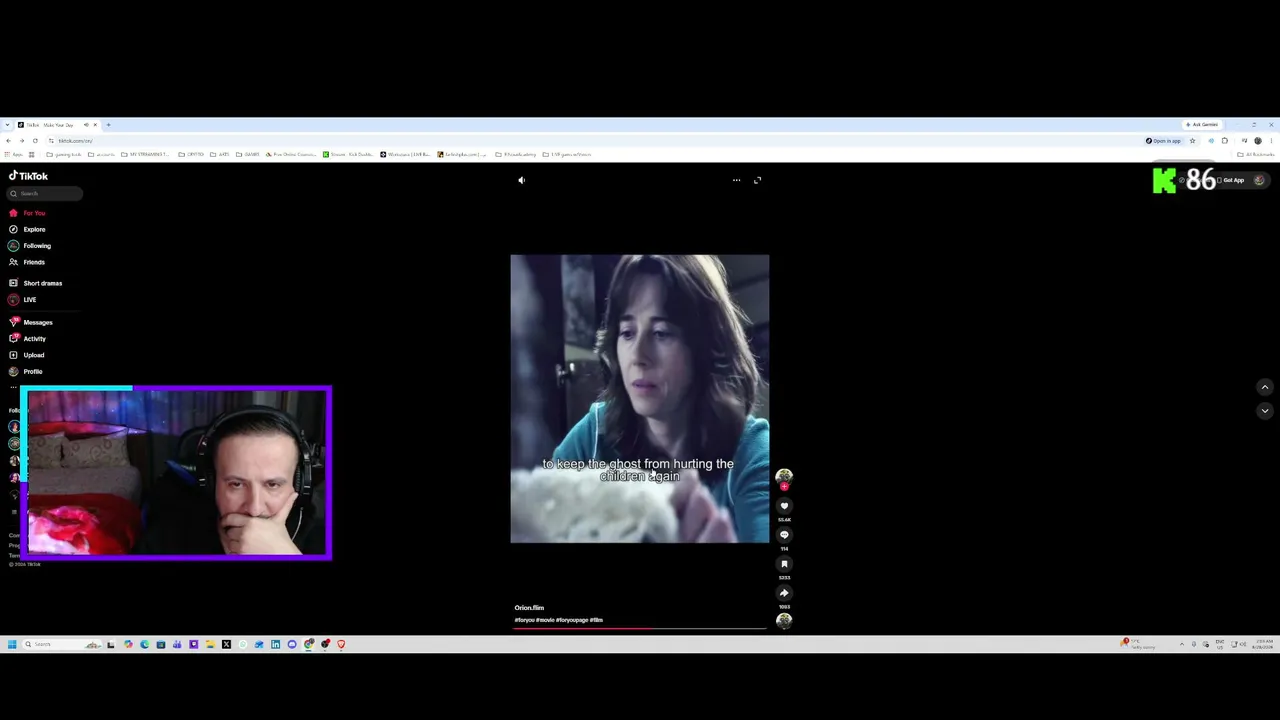Open the X app on the taskbar

[226, 644]
